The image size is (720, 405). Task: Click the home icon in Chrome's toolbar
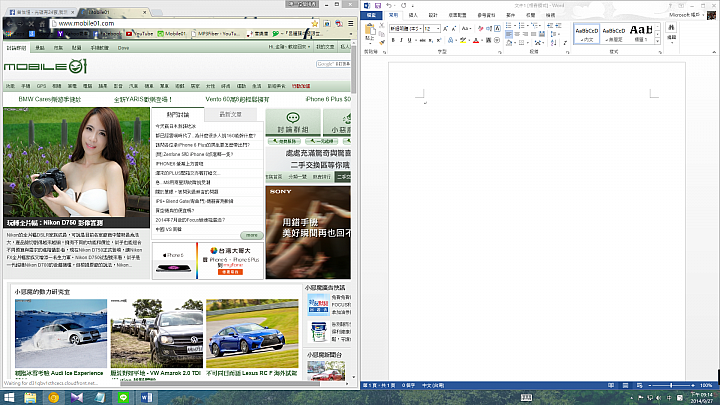pos(42,23)
